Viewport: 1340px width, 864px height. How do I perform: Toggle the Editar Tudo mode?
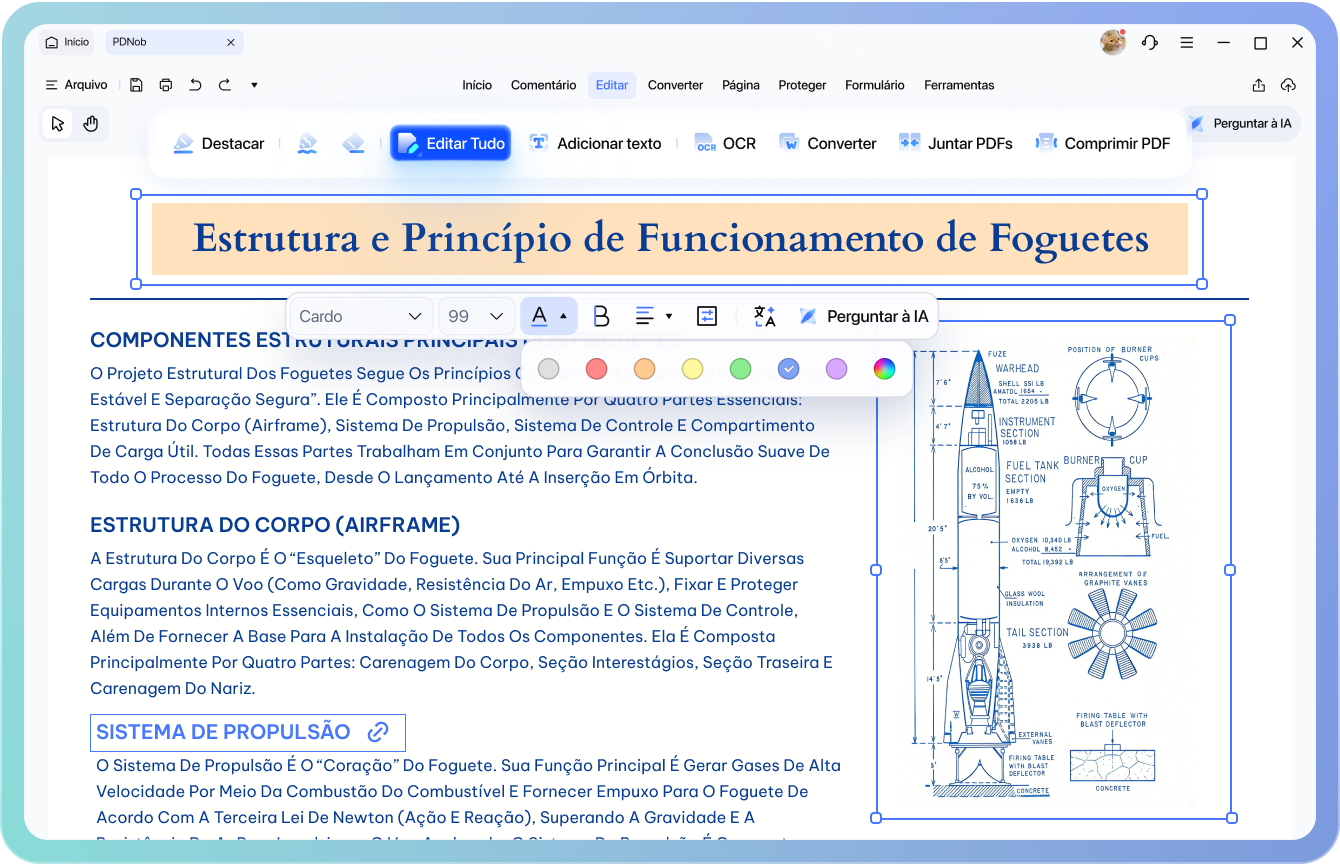tap(451, 143)
